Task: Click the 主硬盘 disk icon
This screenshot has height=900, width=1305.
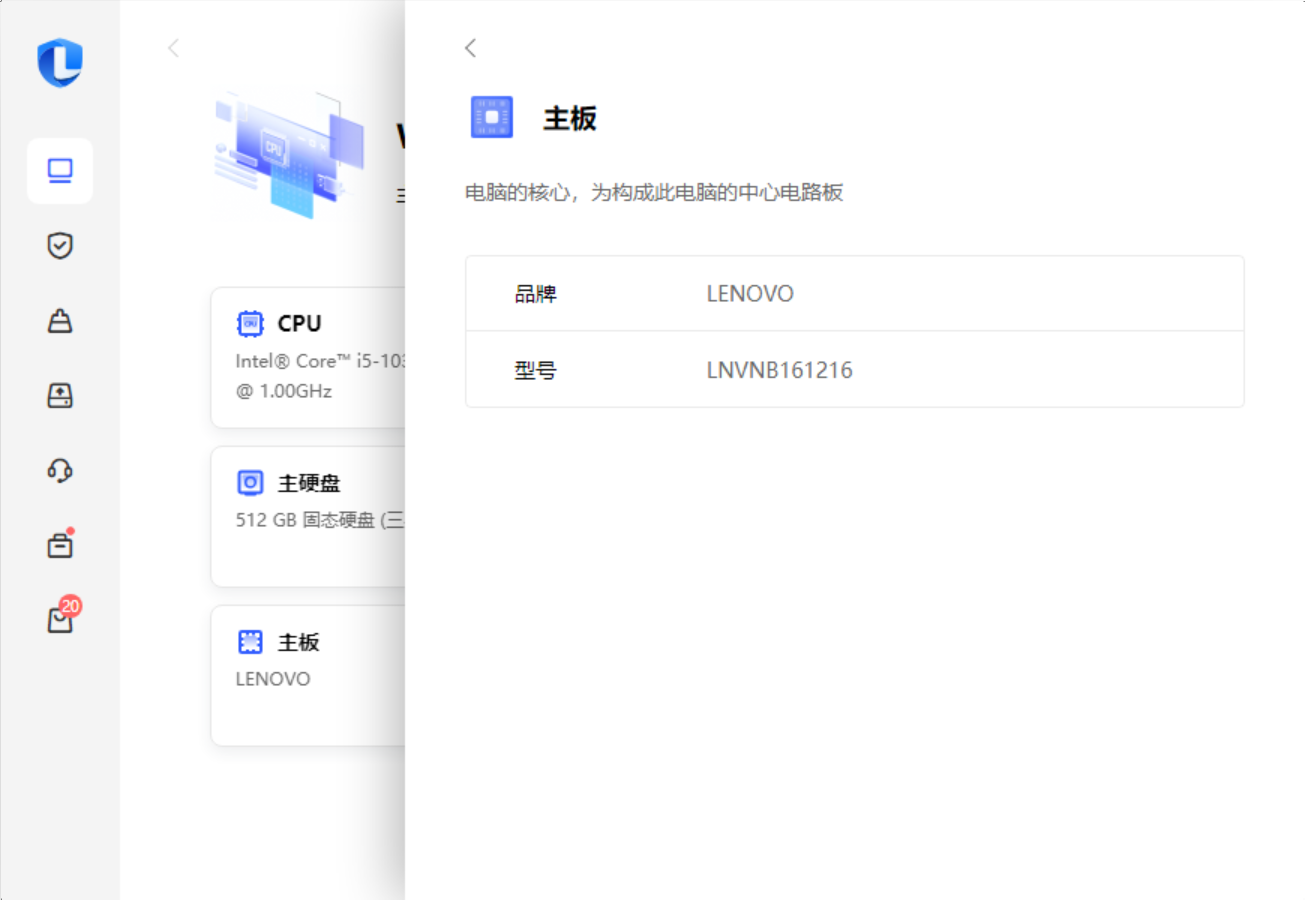Action: (x=250, y=483)
